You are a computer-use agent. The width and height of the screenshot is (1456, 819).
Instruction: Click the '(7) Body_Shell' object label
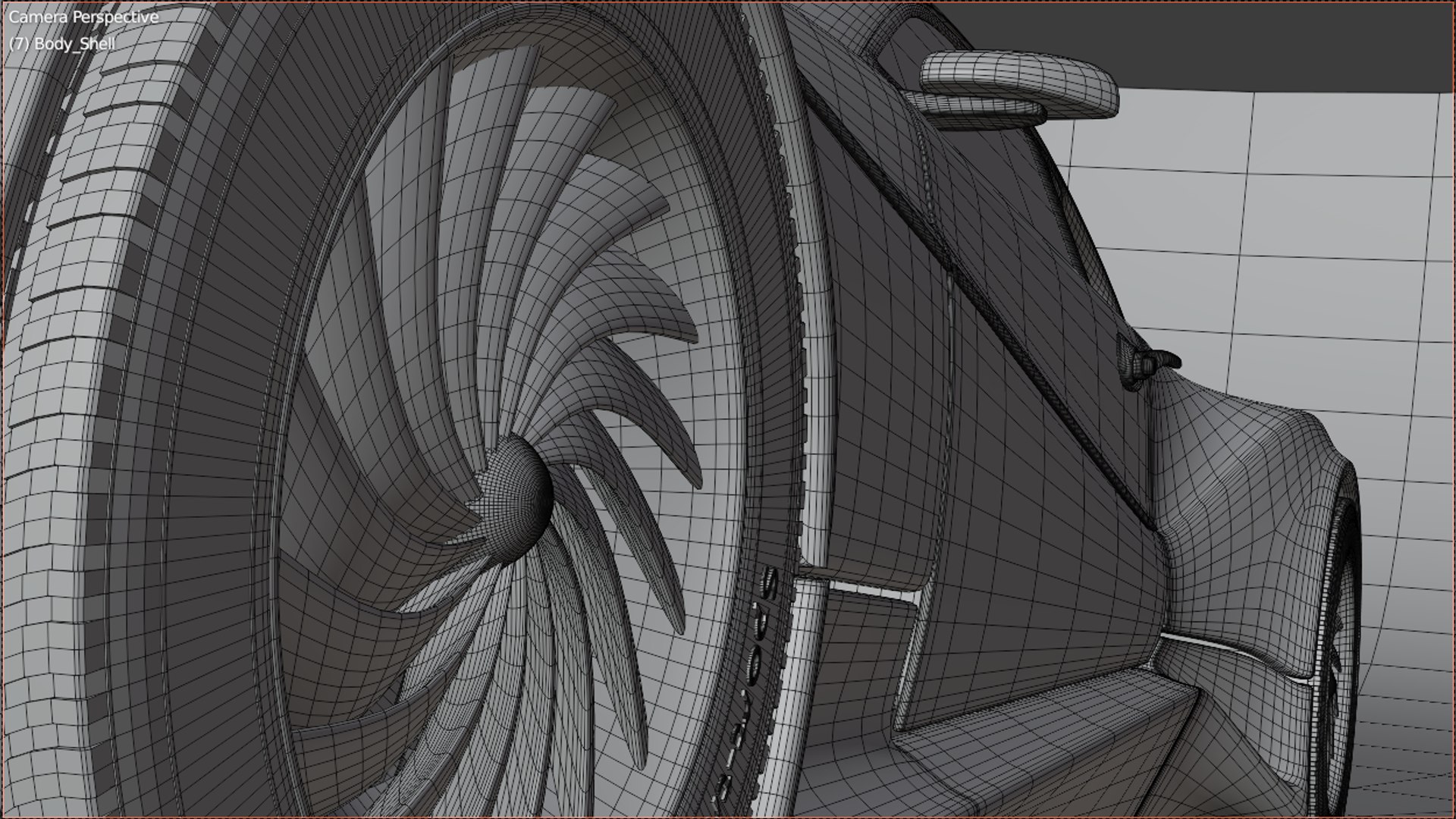point(62,43)
